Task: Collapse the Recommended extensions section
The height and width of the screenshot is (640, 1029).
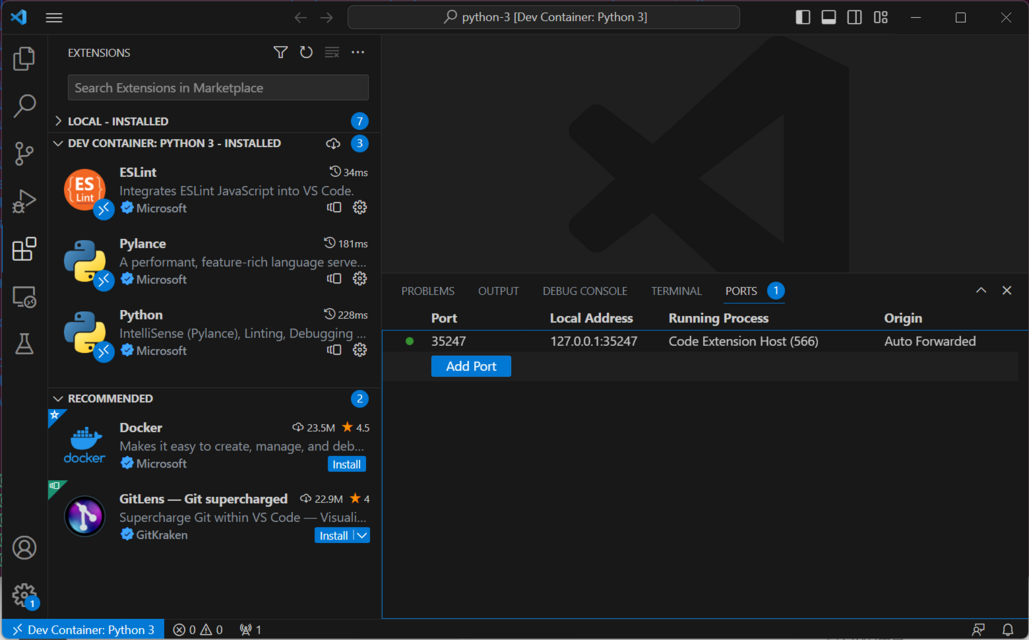Action: [x=110, y=399]
